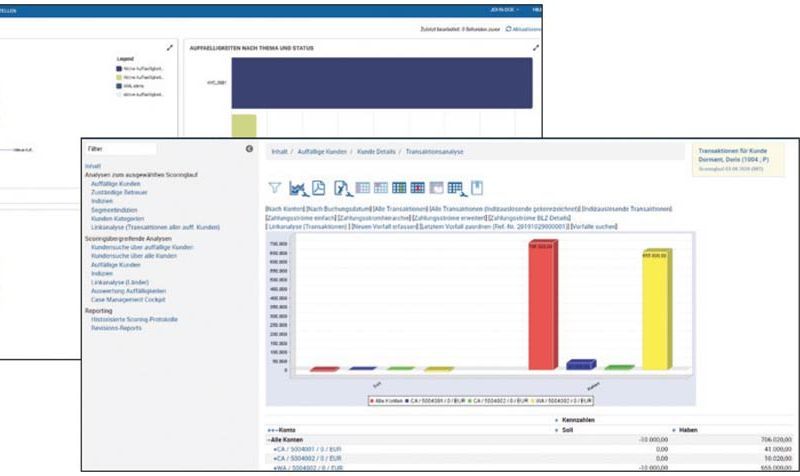
Task: Select Indizien under Analysen zum ausgewählten Scoringlauf
Action: coord(102,201)
